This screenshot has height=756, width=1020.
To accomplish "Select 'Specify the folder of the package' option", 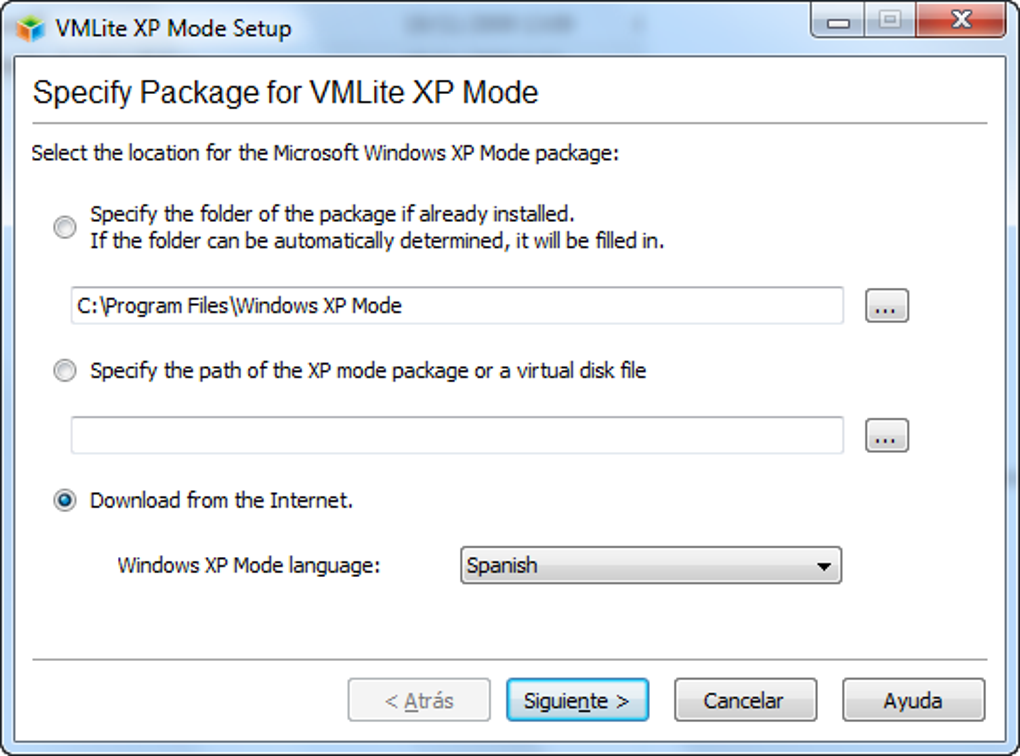I will point(65,228).
